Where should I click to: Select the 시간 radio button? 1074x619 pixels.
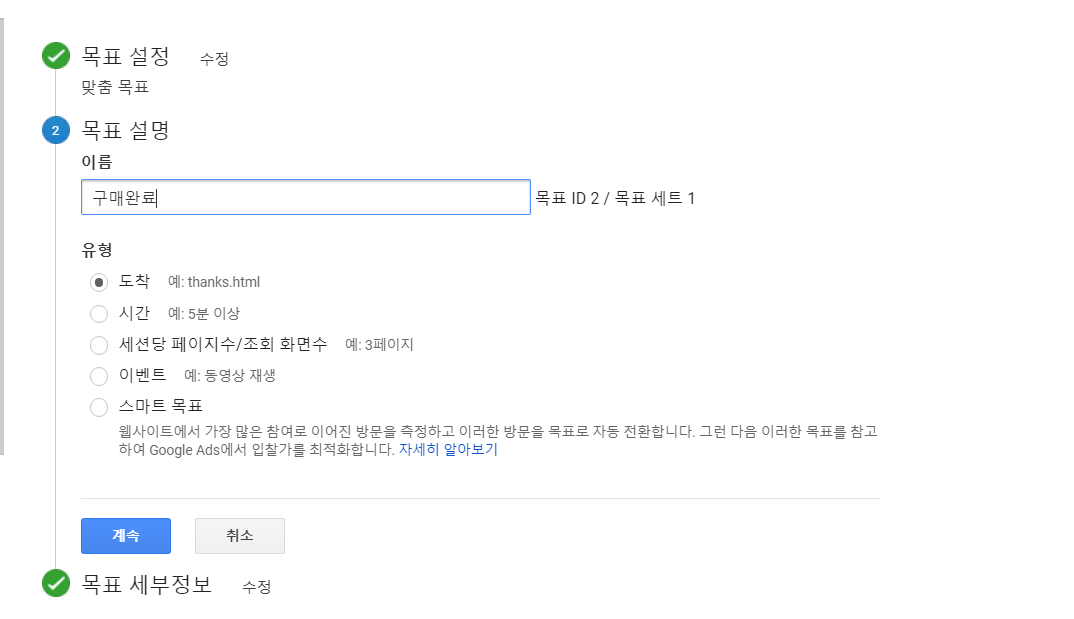[x=99, y=314]
